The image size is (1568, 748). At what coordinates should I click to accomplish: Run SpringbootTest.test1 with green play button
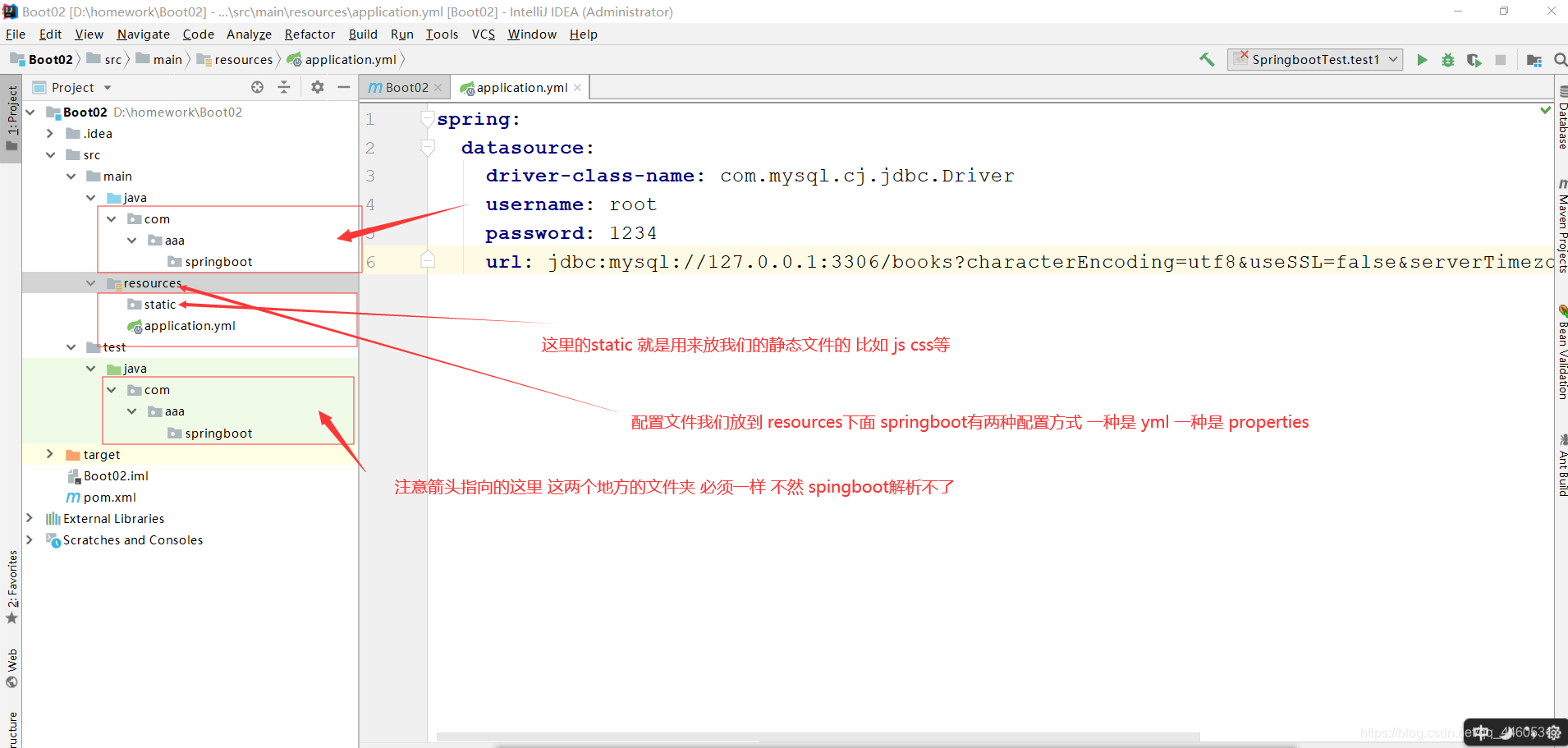point(1422,60)
